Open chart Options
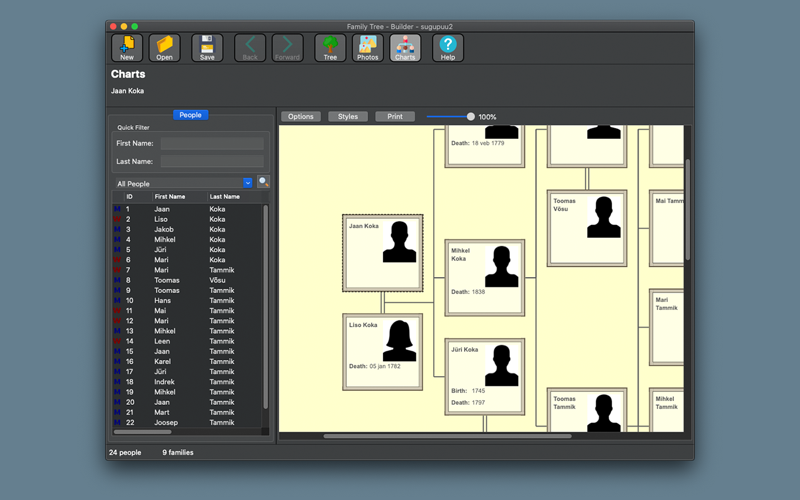The image size is (800, 500). [301, 117]
